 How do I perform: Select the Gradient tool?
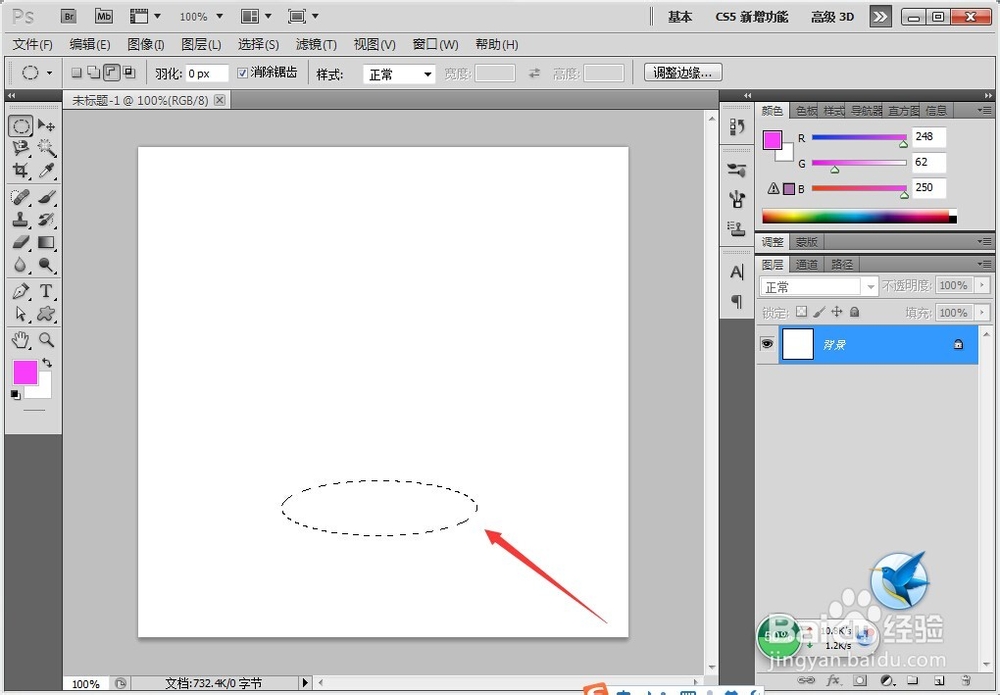click(46, 242)
